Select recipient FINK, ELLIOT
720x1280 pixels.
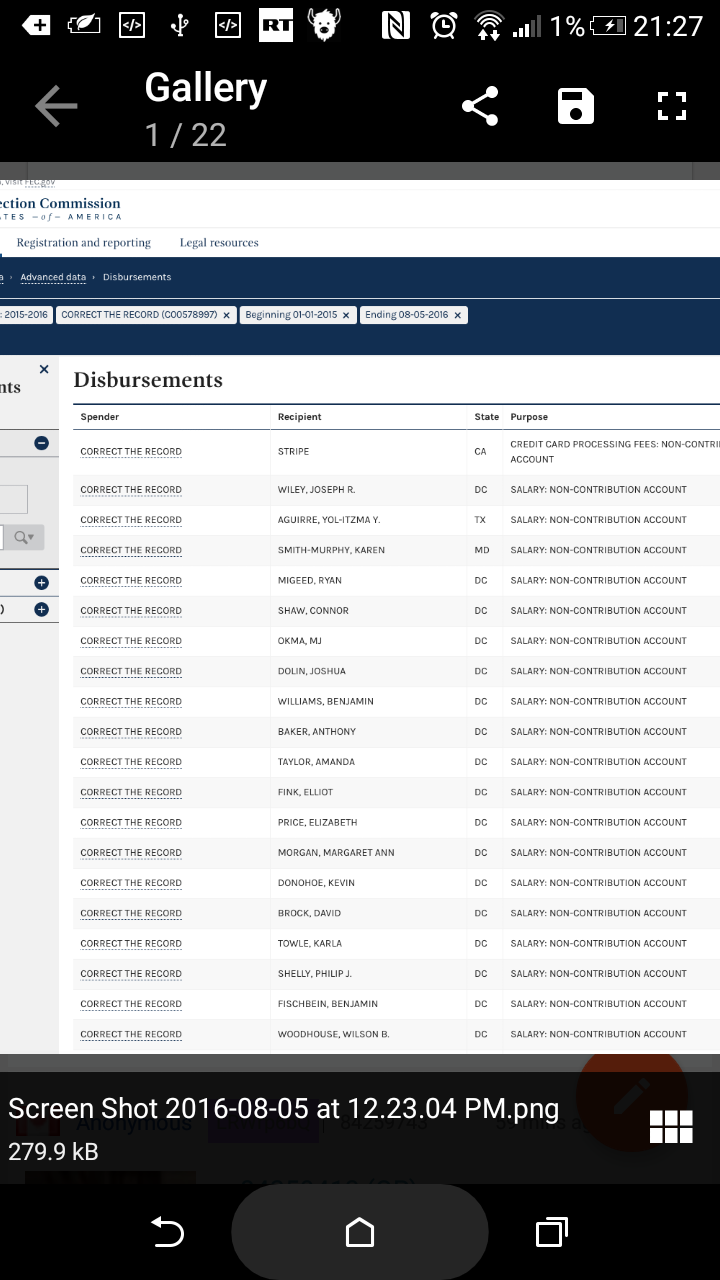[x=305, y=792]
